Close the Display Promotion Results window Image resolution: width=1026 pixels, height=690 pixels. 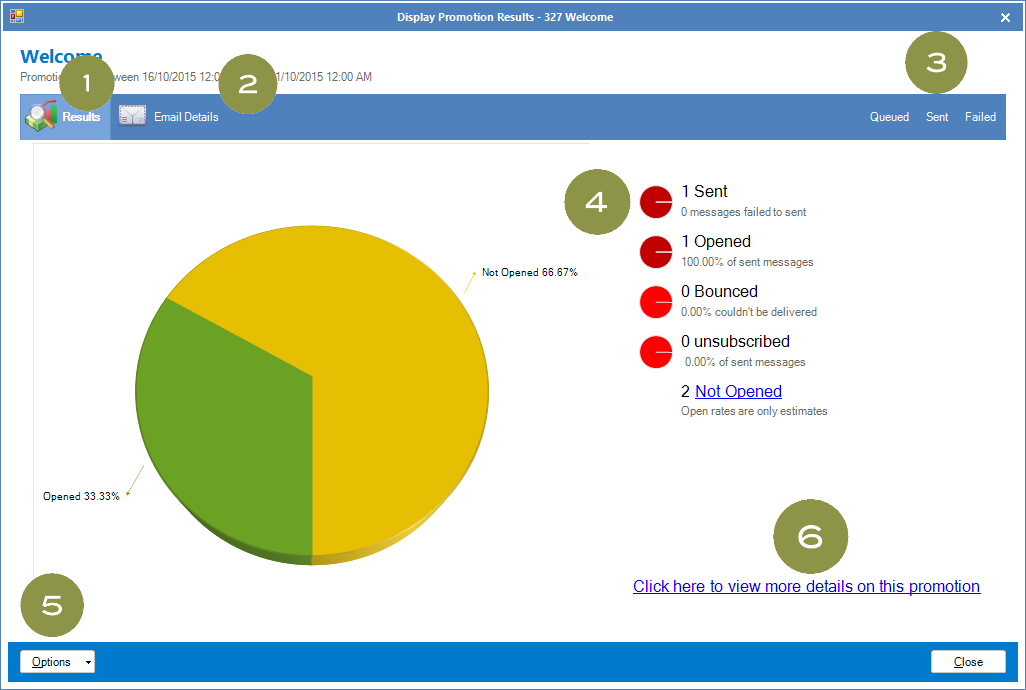click(x=1005, y=17)
